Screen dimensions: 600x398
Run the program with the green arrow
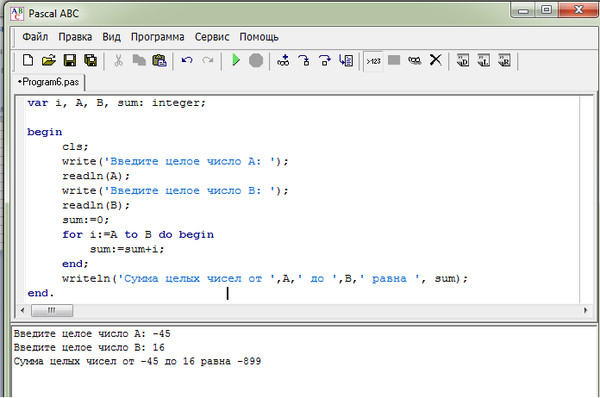236,60
